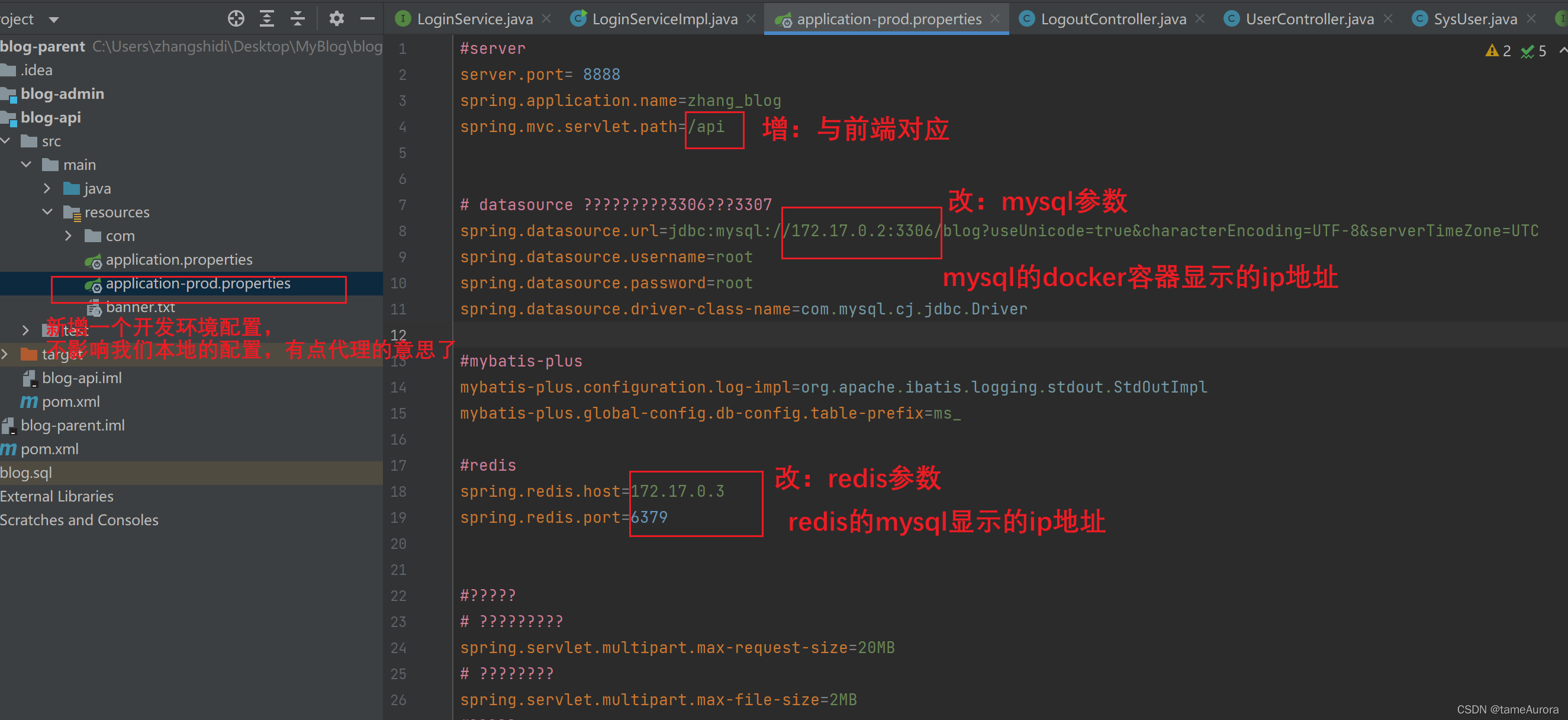Close the LoginService.java tab
Screen dimensions: 1568x720
(x=546, y=19)
